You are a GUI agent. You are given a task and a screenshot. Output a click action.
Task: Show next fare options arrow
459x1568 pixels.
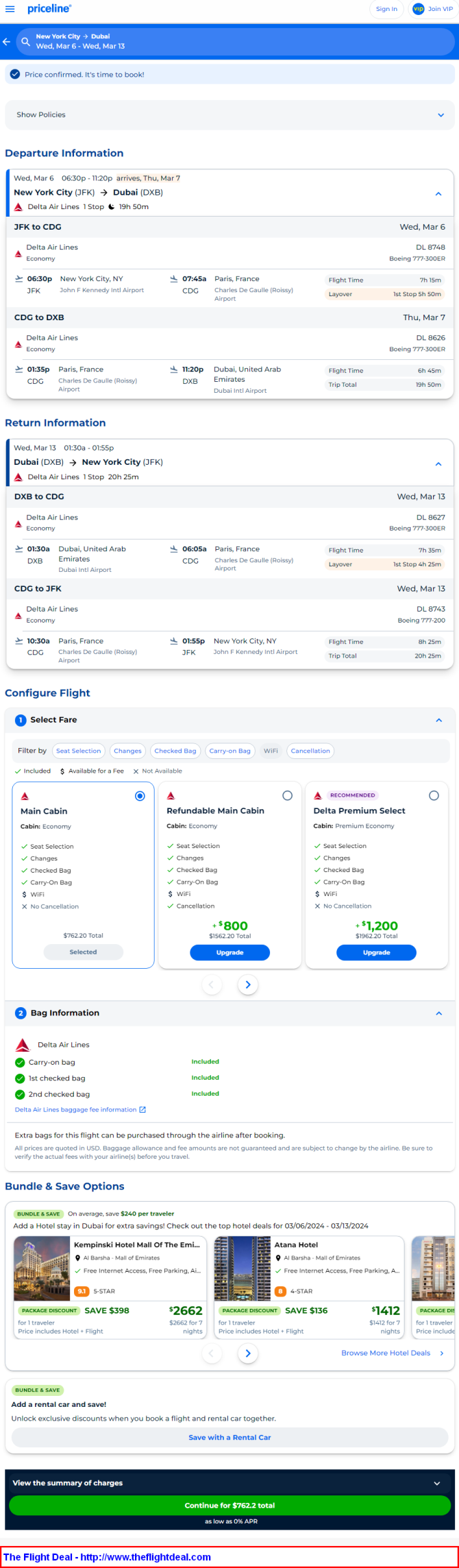(x=248, y=985)
